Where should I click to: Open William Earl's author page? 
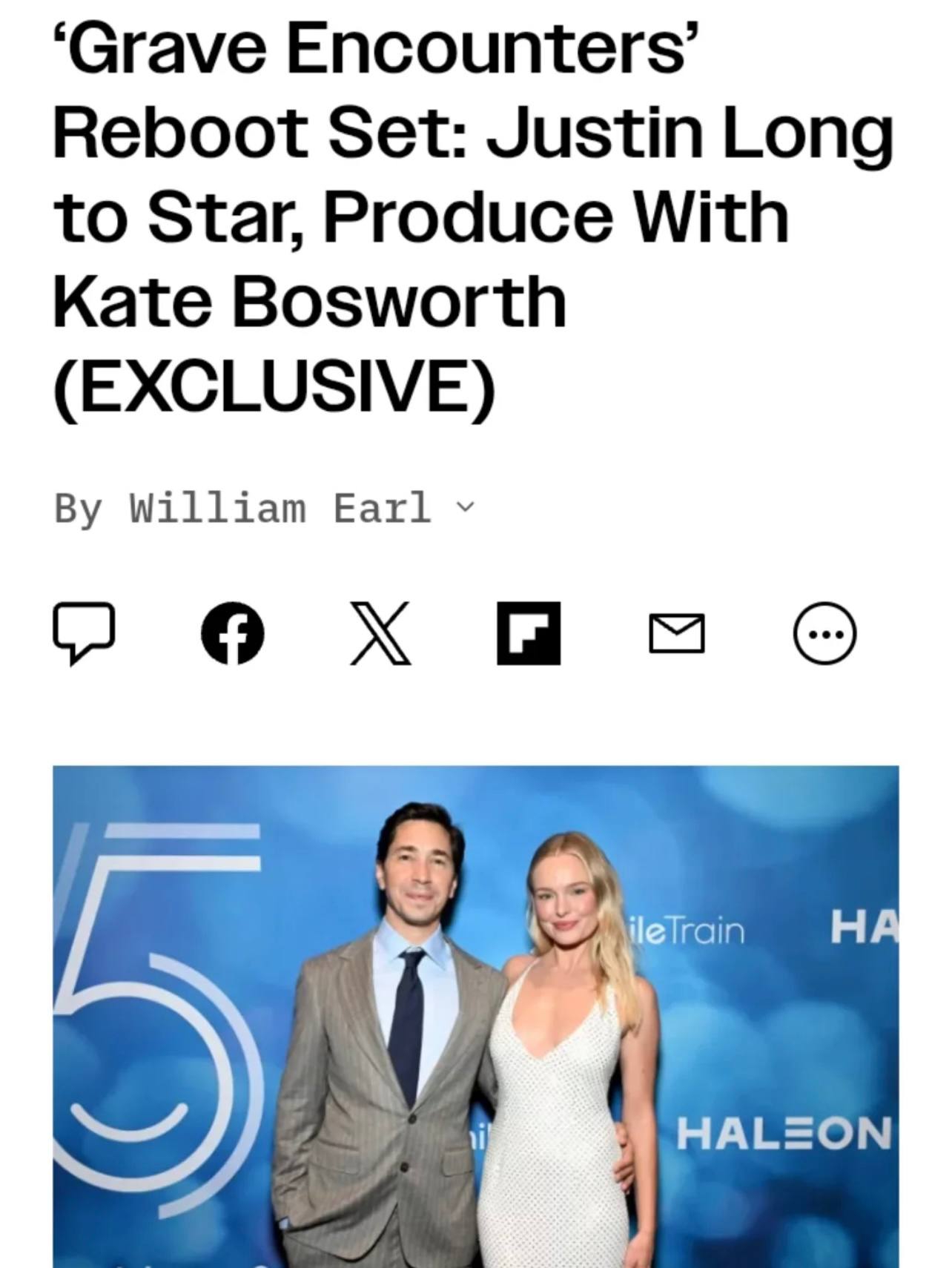280,508
